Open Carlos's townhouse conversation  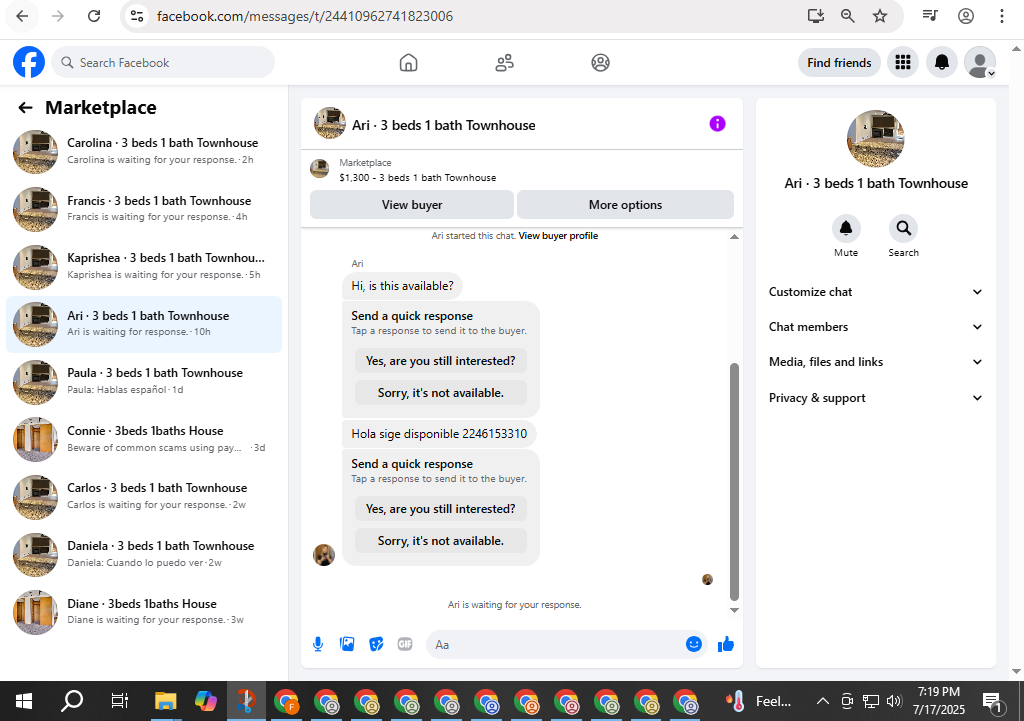144,496
